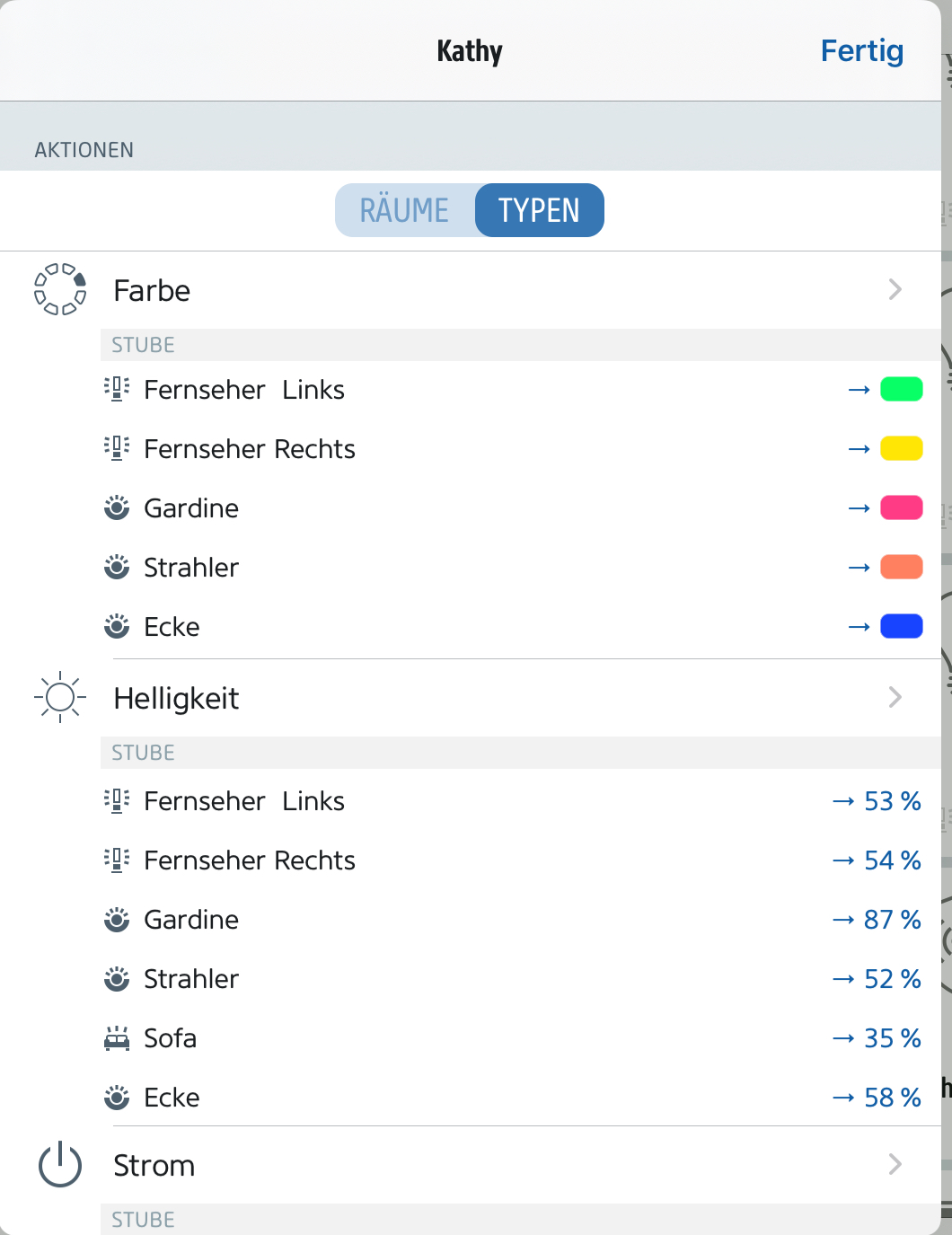Tap the Fertig button
The image size is (952, 1235).
(x=861, y=51)
